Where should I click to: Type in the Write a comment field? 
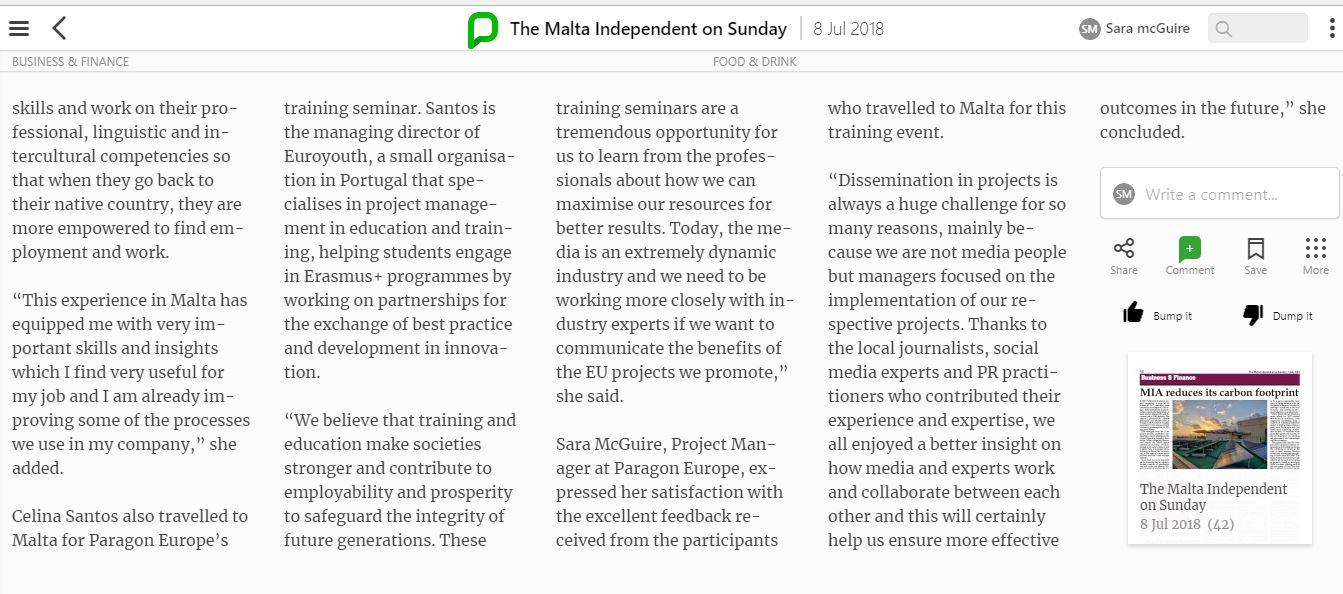[1230, 194]
